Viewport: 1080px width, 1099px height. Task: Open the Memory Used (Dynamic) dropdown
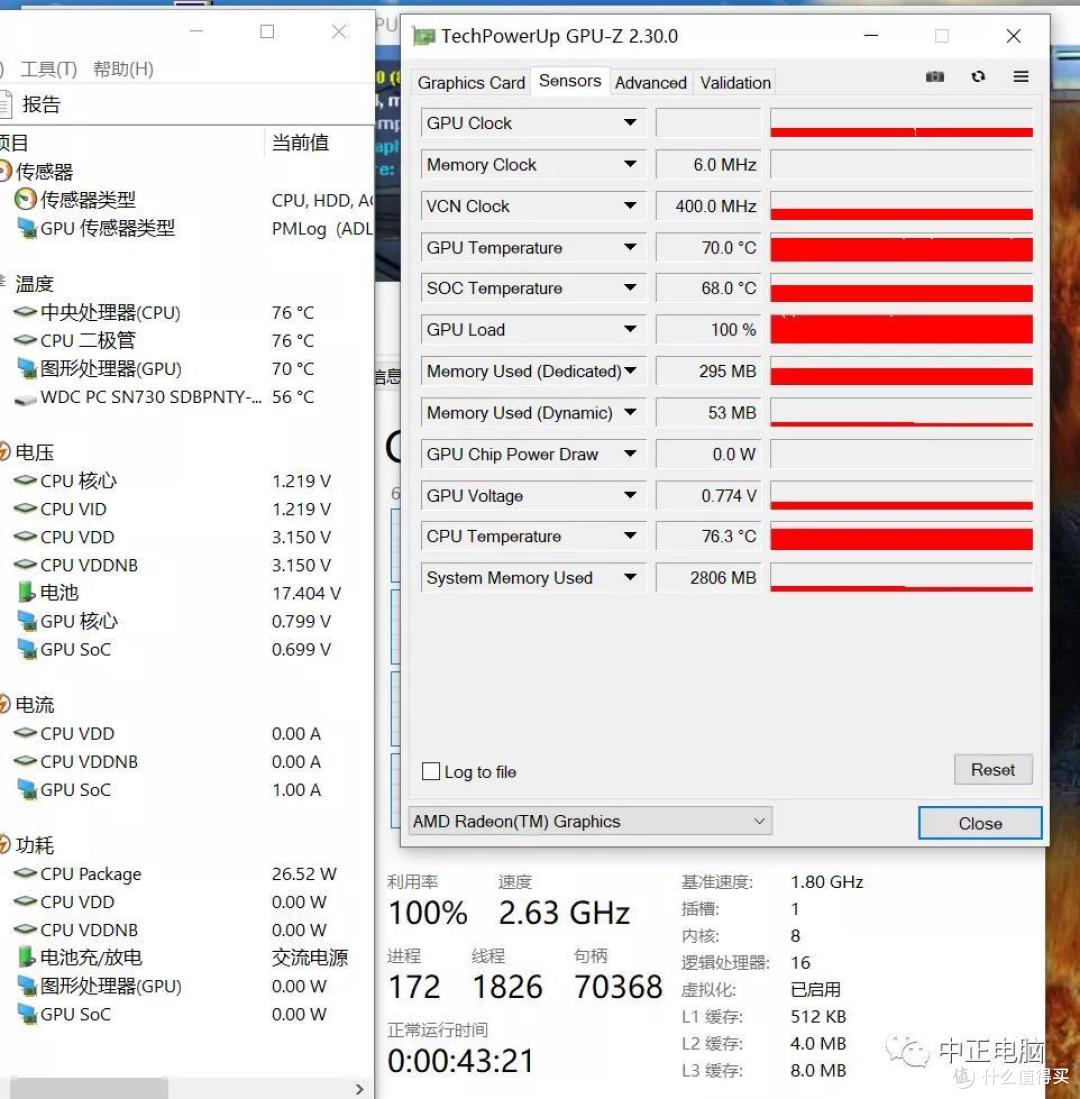click(x=630, y=412)
